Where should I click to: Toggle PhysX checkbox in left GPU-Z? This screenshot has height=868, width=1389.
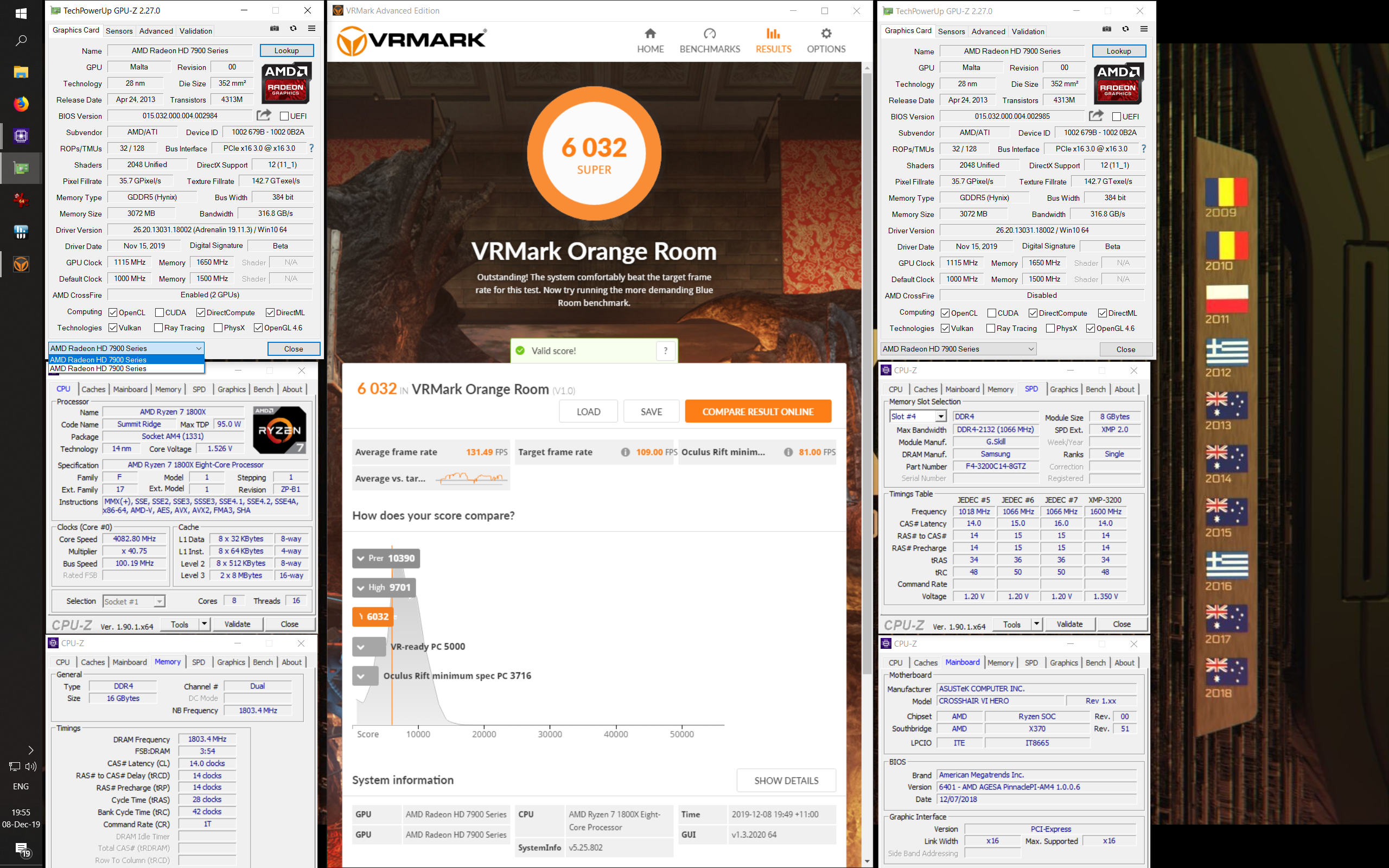click(x=218, y=328)
